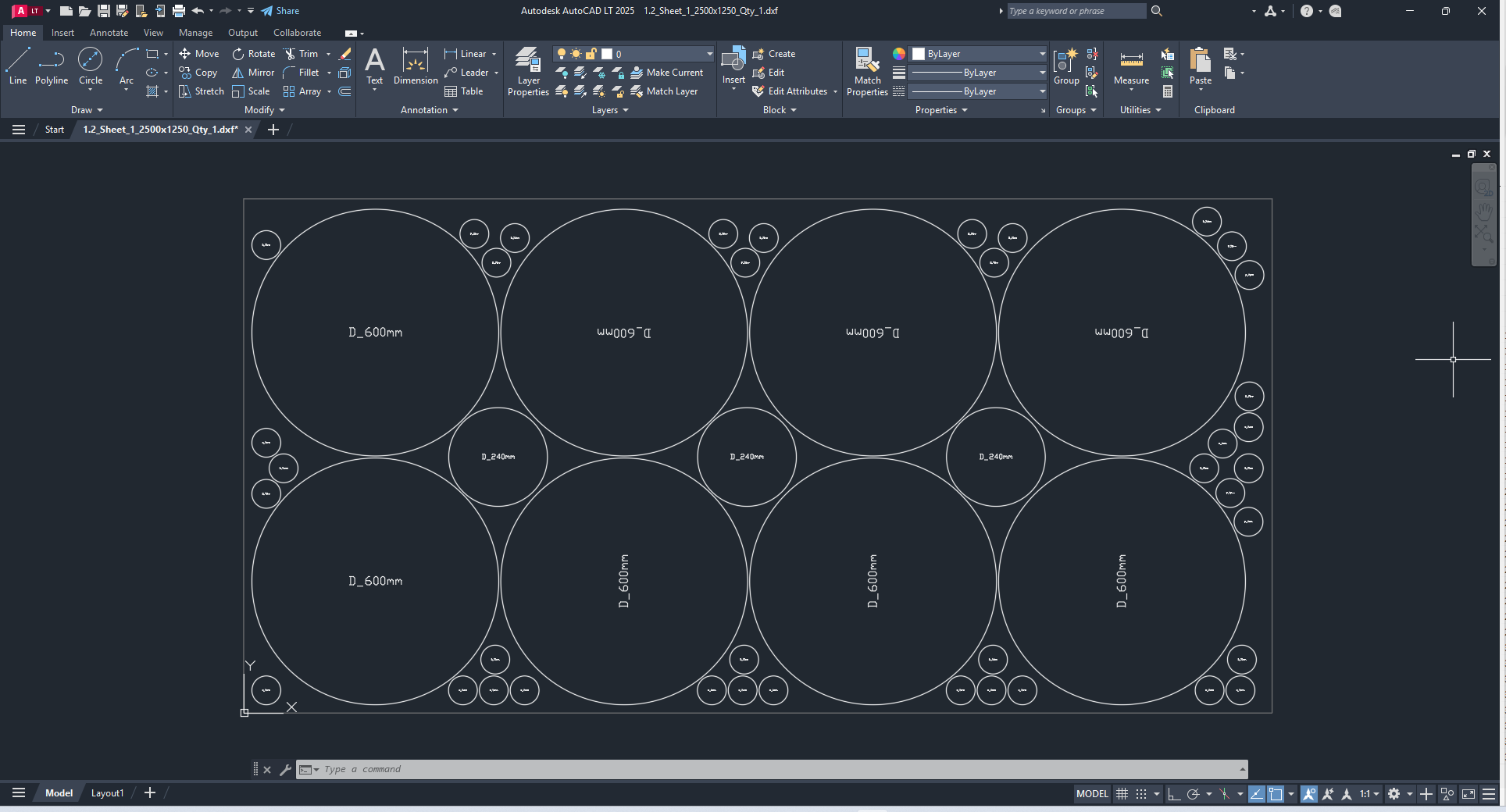Toggle the layer lock icon in layer dropdown

pos(591,54)
